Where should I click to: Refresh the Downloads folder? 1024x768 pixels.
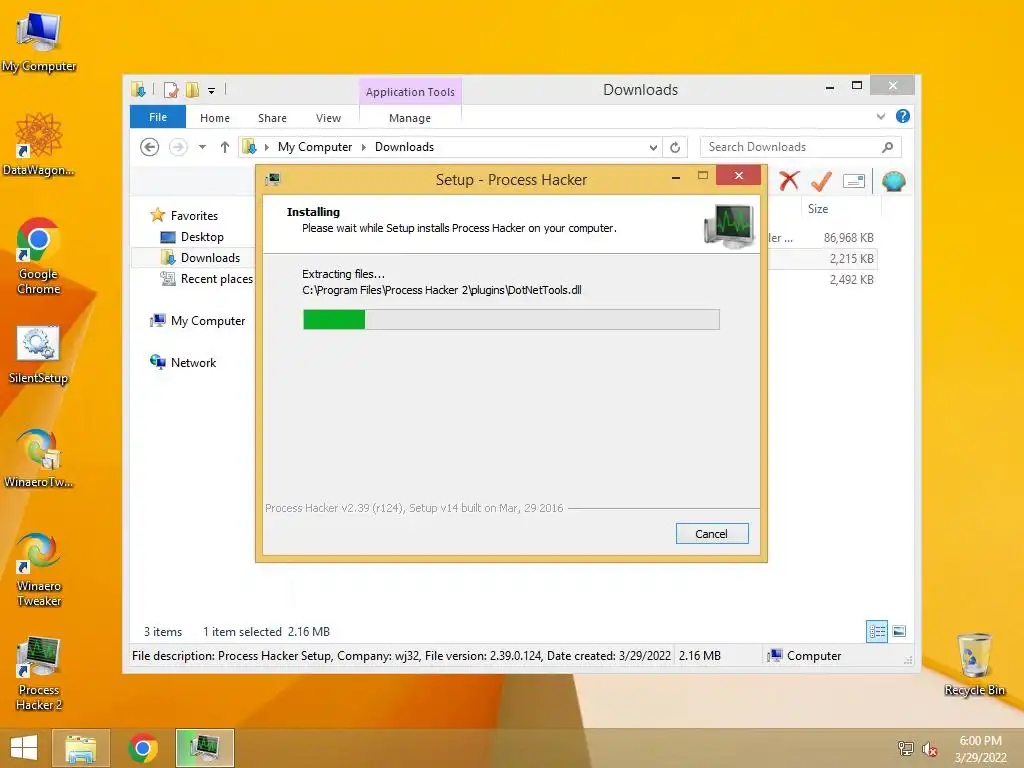coord(675,148)
